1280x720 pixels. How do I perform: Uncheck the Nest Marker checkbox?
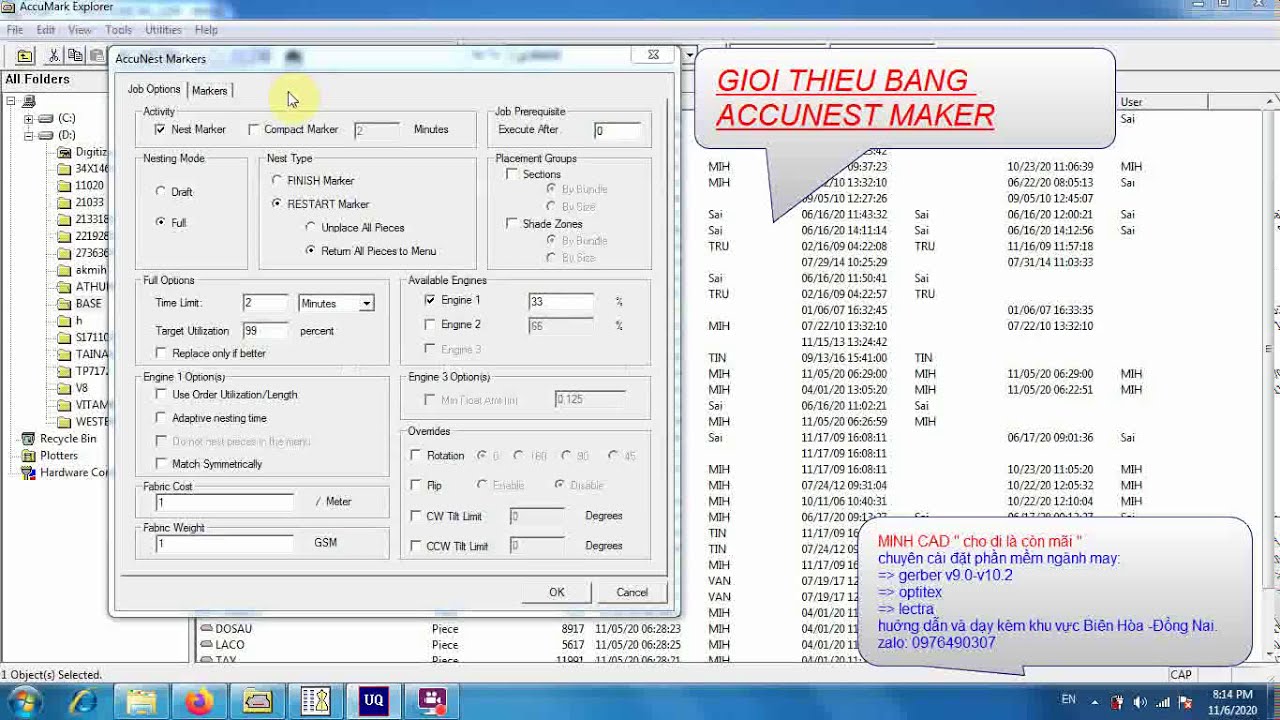[x=160, y=129]
